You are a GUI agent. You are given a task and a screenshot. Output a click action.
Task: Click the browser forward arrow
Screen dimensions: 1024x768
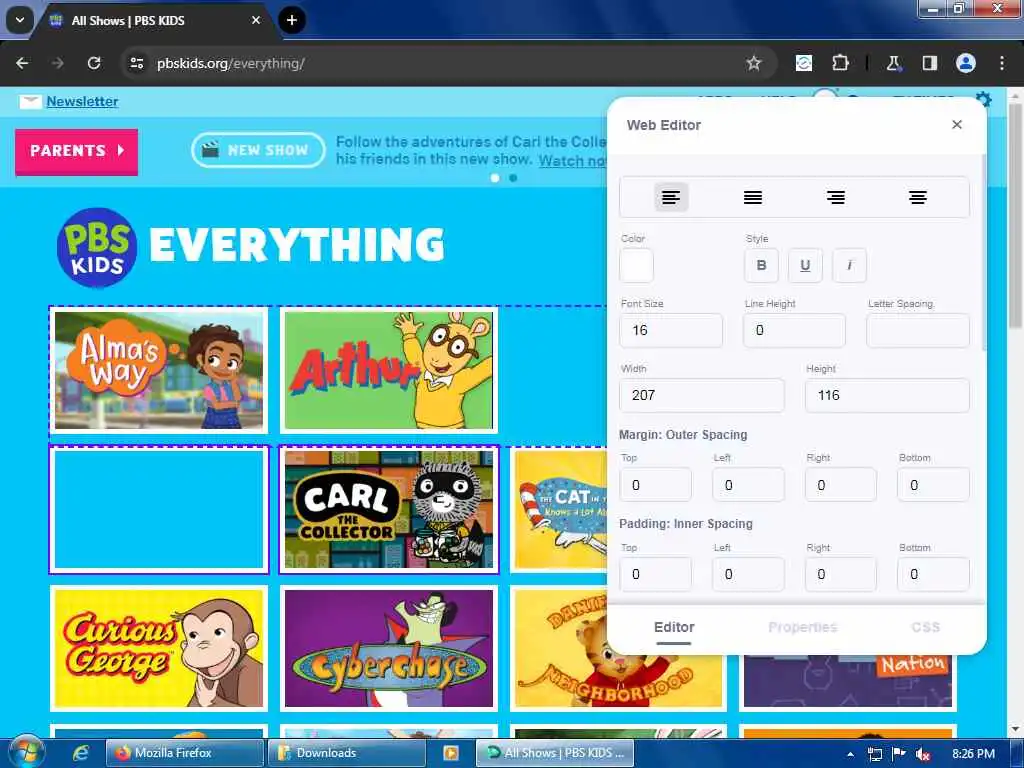tap(58, 63)
